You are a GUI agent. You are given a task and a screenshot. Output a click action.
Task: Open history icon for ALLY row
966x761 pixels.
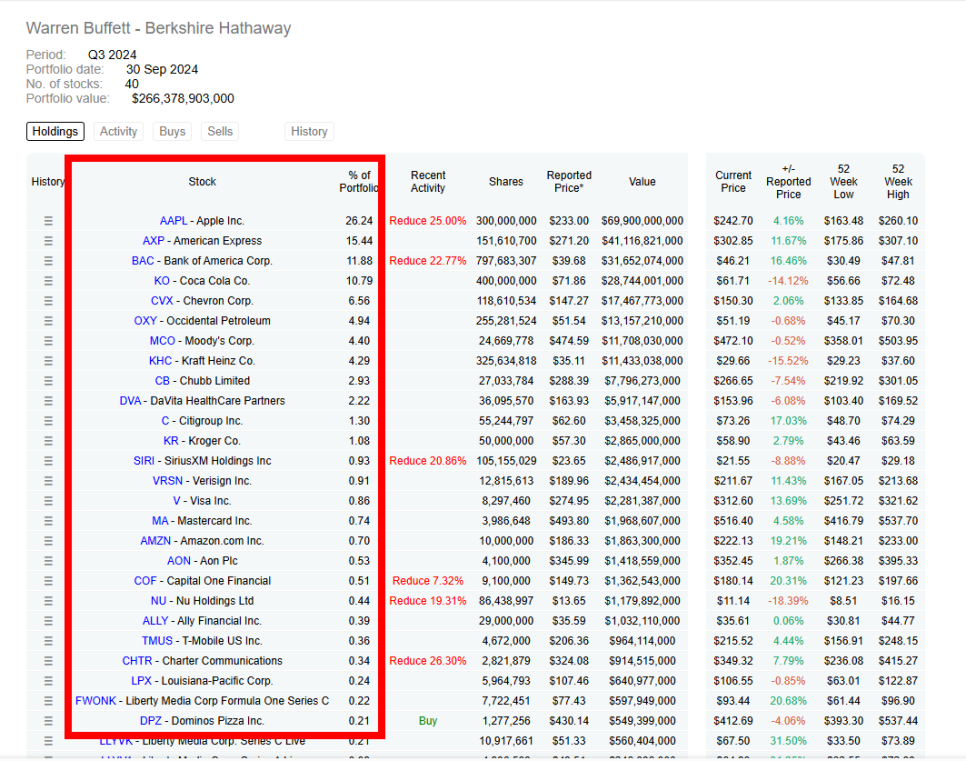(x=48, y=621)
